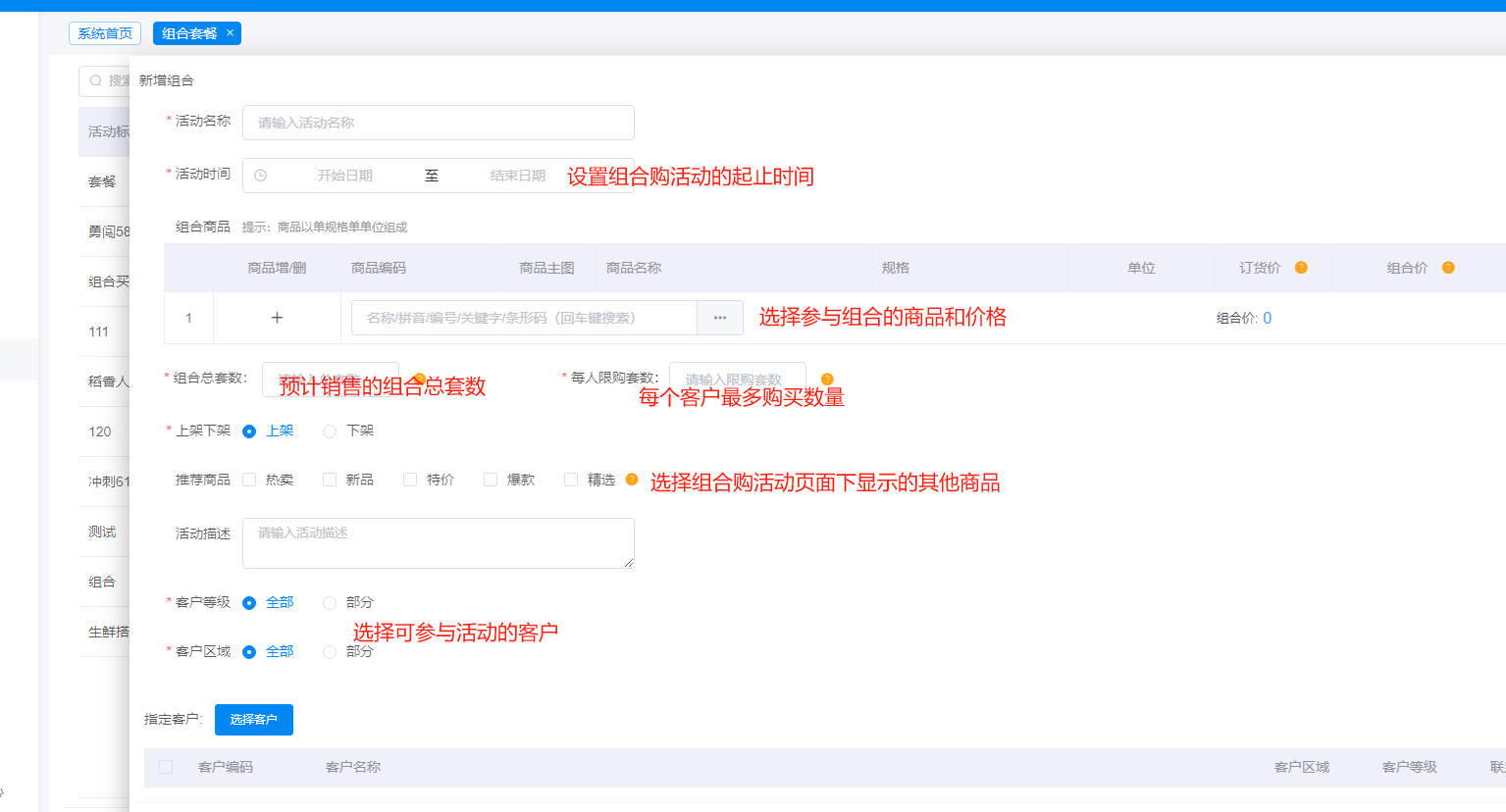
Task: Select 部分 for 客户等级
Action: (330, 603)
